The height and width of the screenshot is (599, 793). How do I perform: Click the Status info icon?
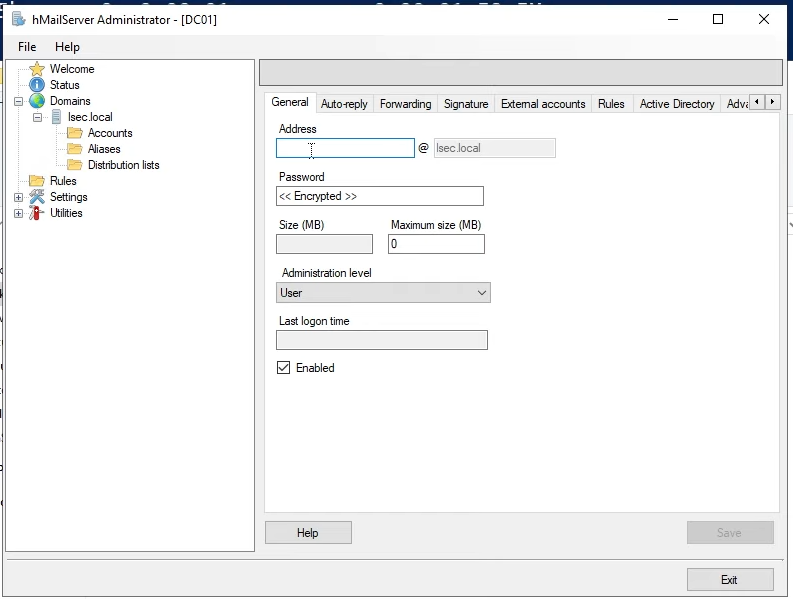(37, 84)
